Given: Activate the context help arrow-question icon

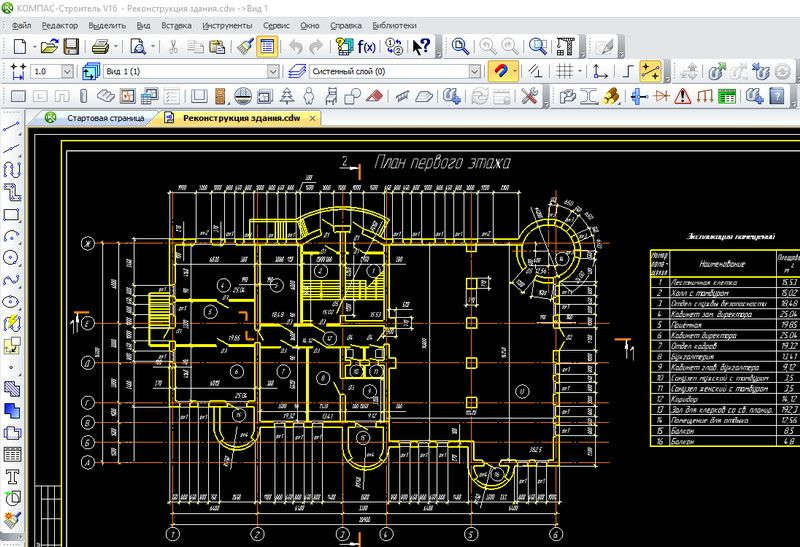Looking at the screenshot, I should [x=422, y=47].
